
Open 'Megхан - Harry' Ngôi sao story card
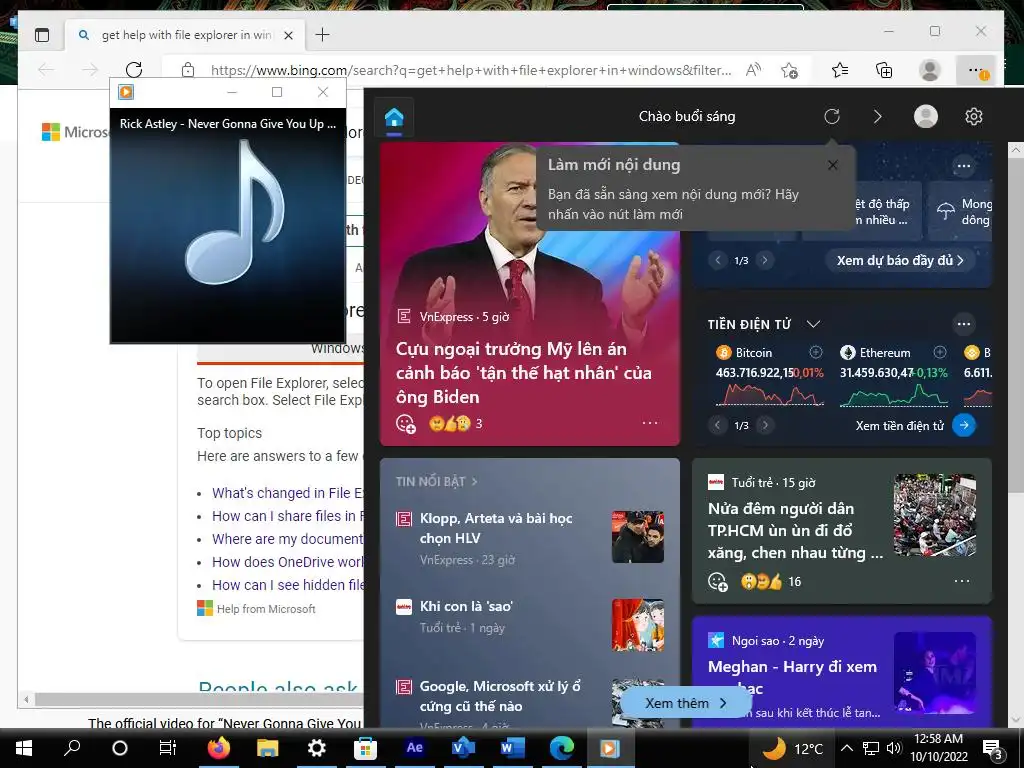coord(842,671)
